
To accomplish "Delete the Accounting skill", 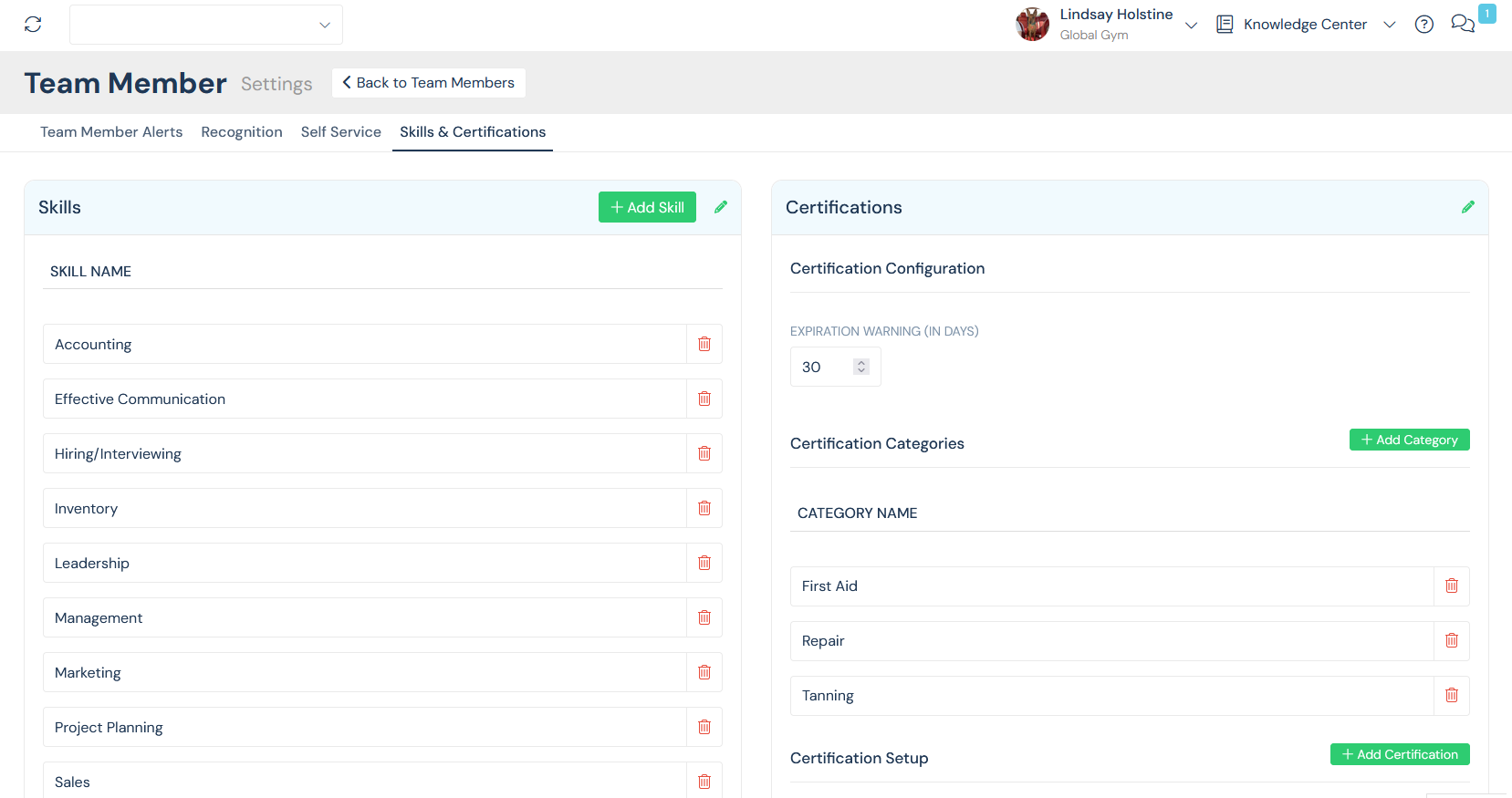I will click(x=704, y=344).
